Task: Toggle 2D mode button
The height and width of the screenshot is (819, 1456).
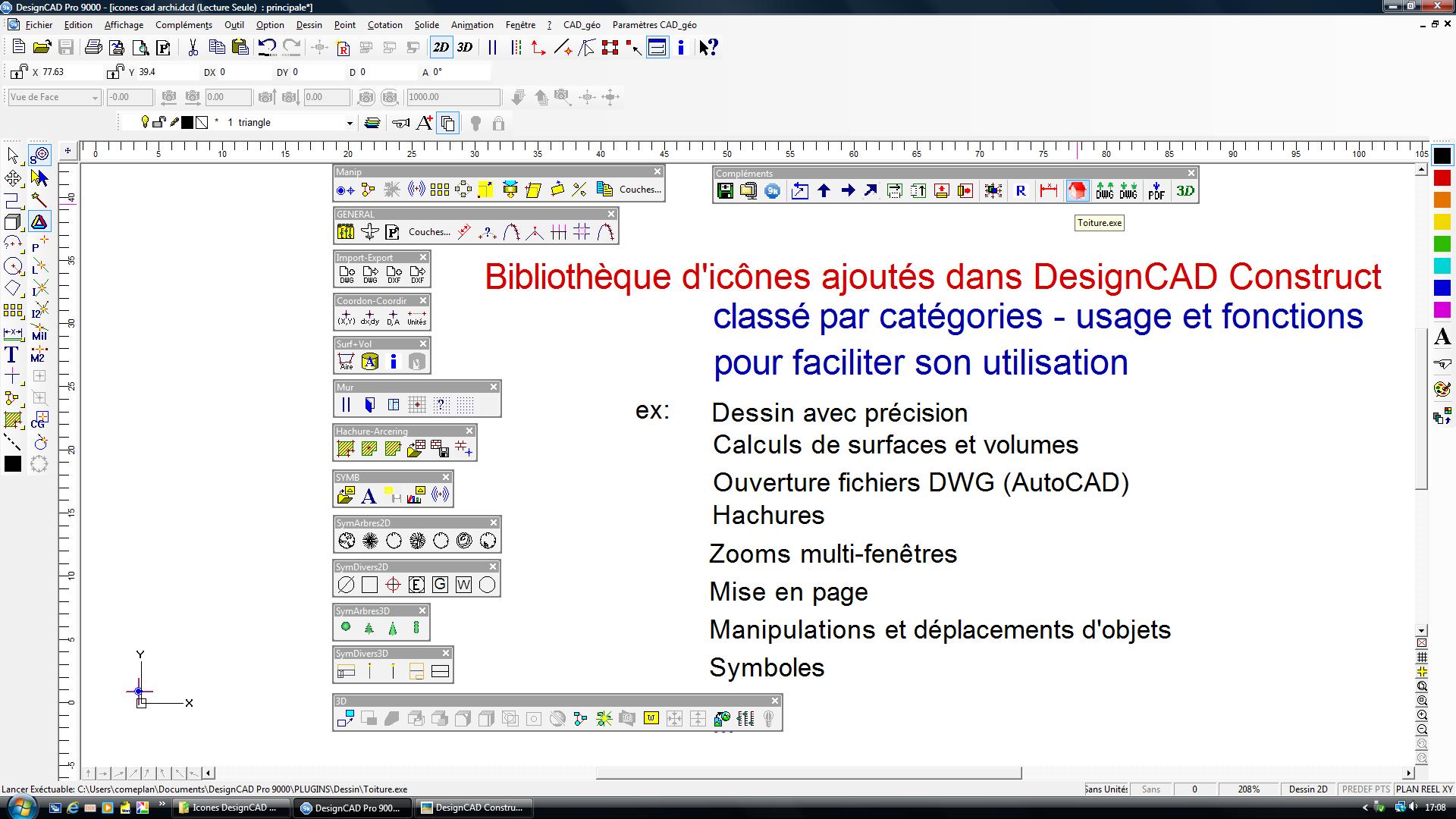Action: point(441,47)
